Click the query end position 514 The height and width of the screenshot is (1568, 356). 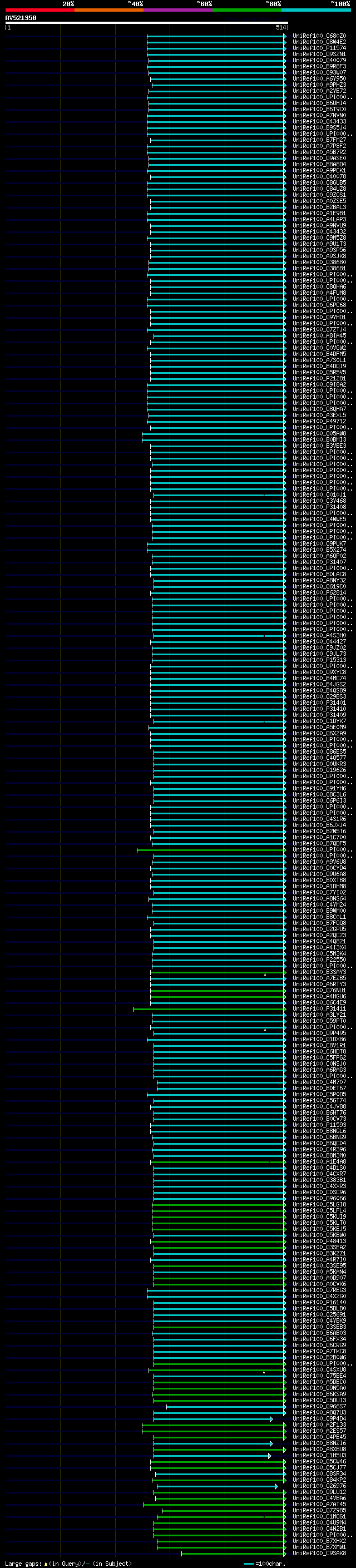point(280,27)
